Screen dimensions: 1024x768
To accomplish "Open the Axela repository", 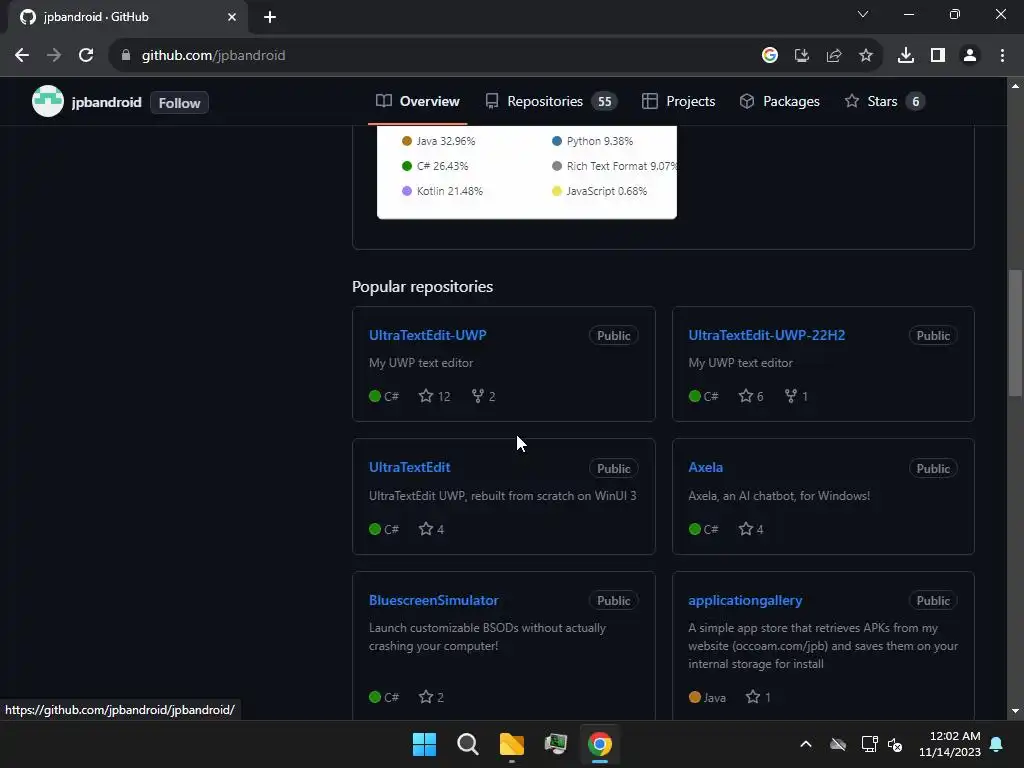I will tap(705, 467).
